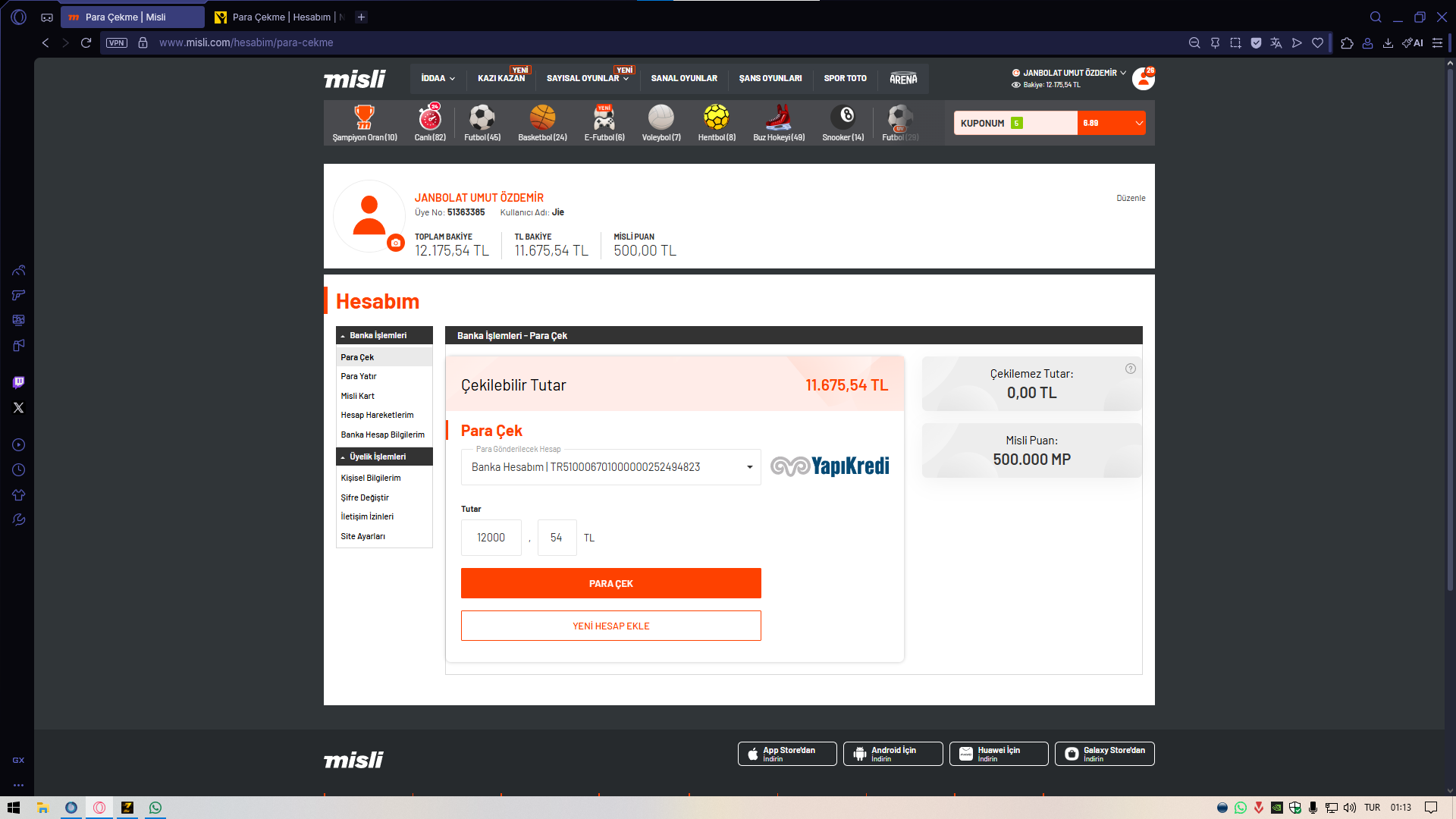Open the Windows Start button
The width and height of the screenshot is (1456, 819).
[14, 808]
